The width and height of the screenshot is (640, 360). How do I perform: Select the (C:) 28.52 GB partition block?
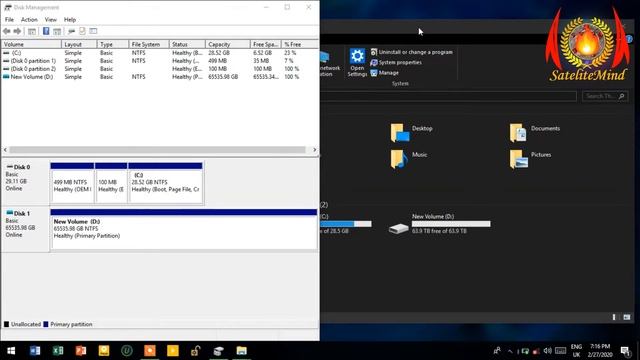point(165,182)
